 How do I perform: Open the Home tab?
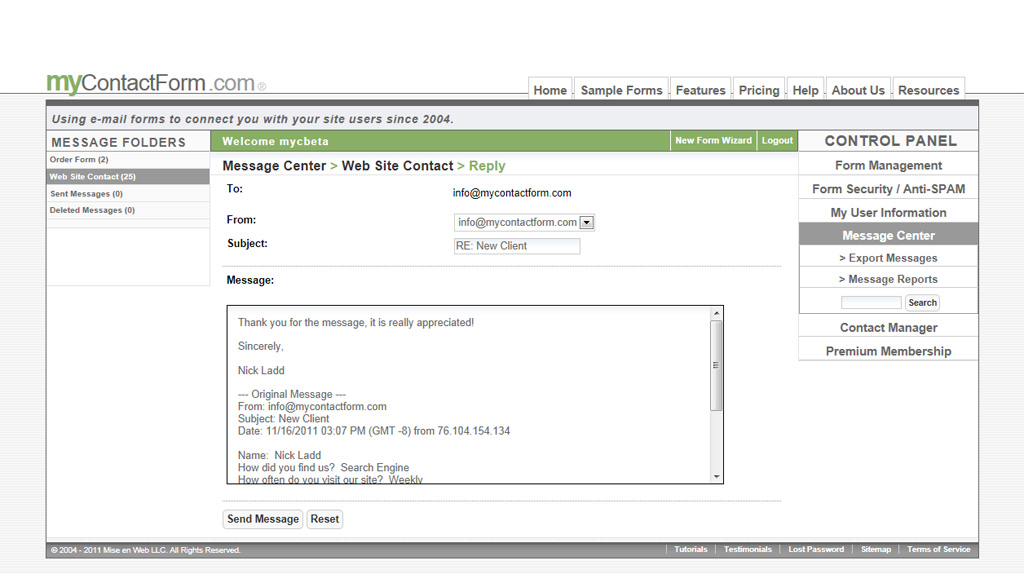[x=550, y=90]
